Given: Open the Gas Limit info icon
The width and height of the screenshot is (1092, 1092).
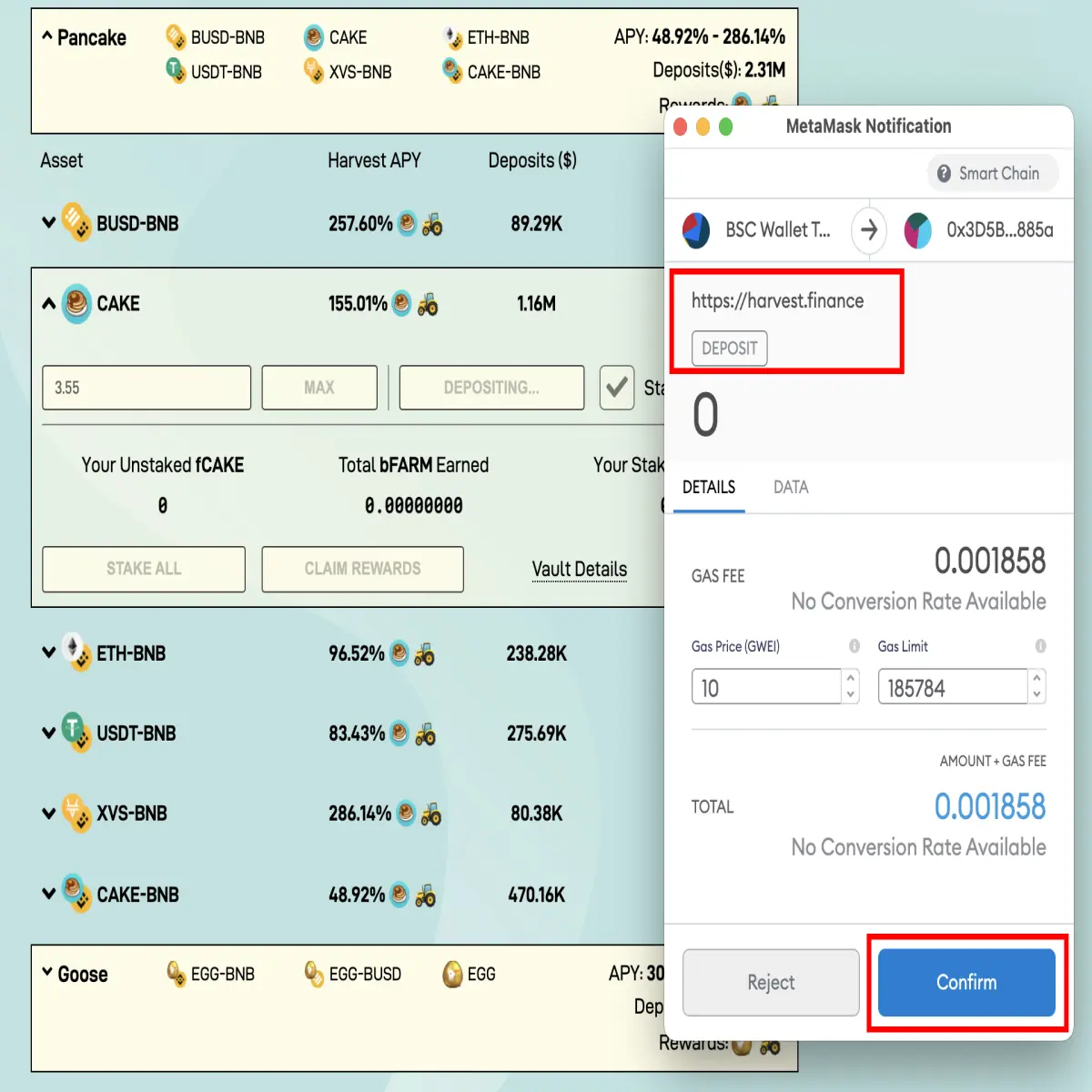Looking at the screenshot, I should [1040, 646].
